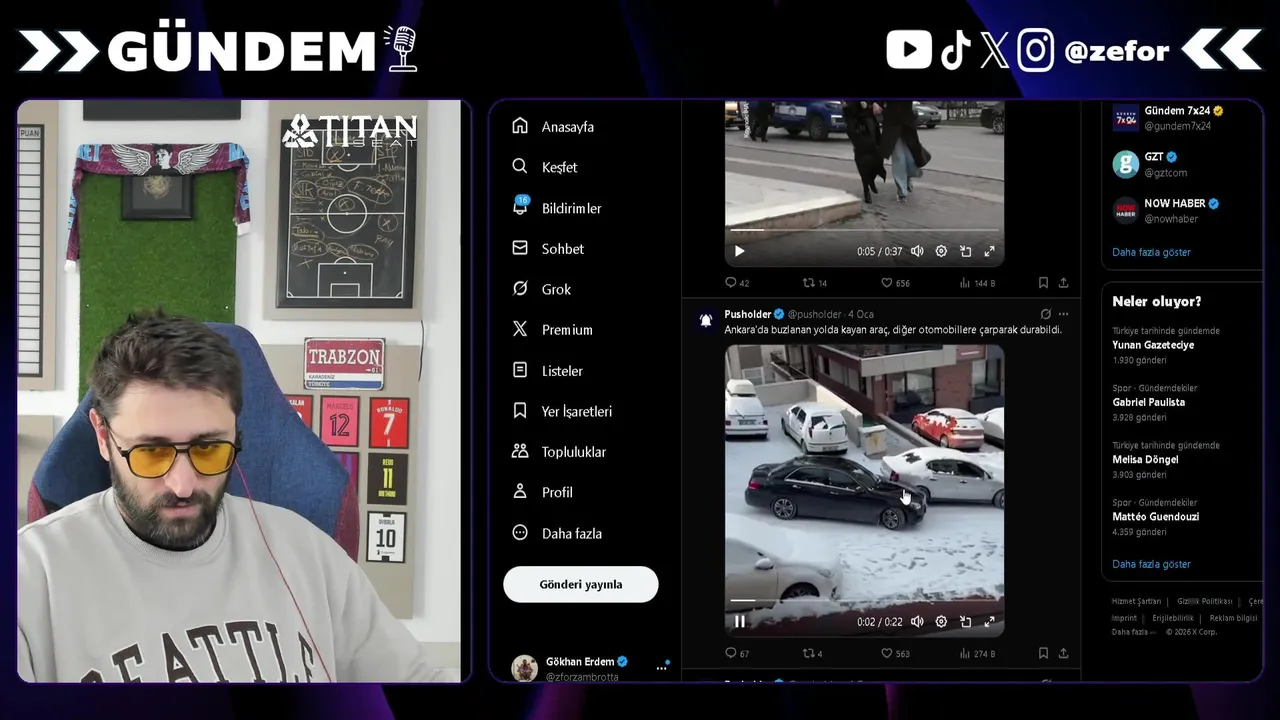Click the Pusholder avatar icon
Screen dimensions: 1280x720
[705, 320]
